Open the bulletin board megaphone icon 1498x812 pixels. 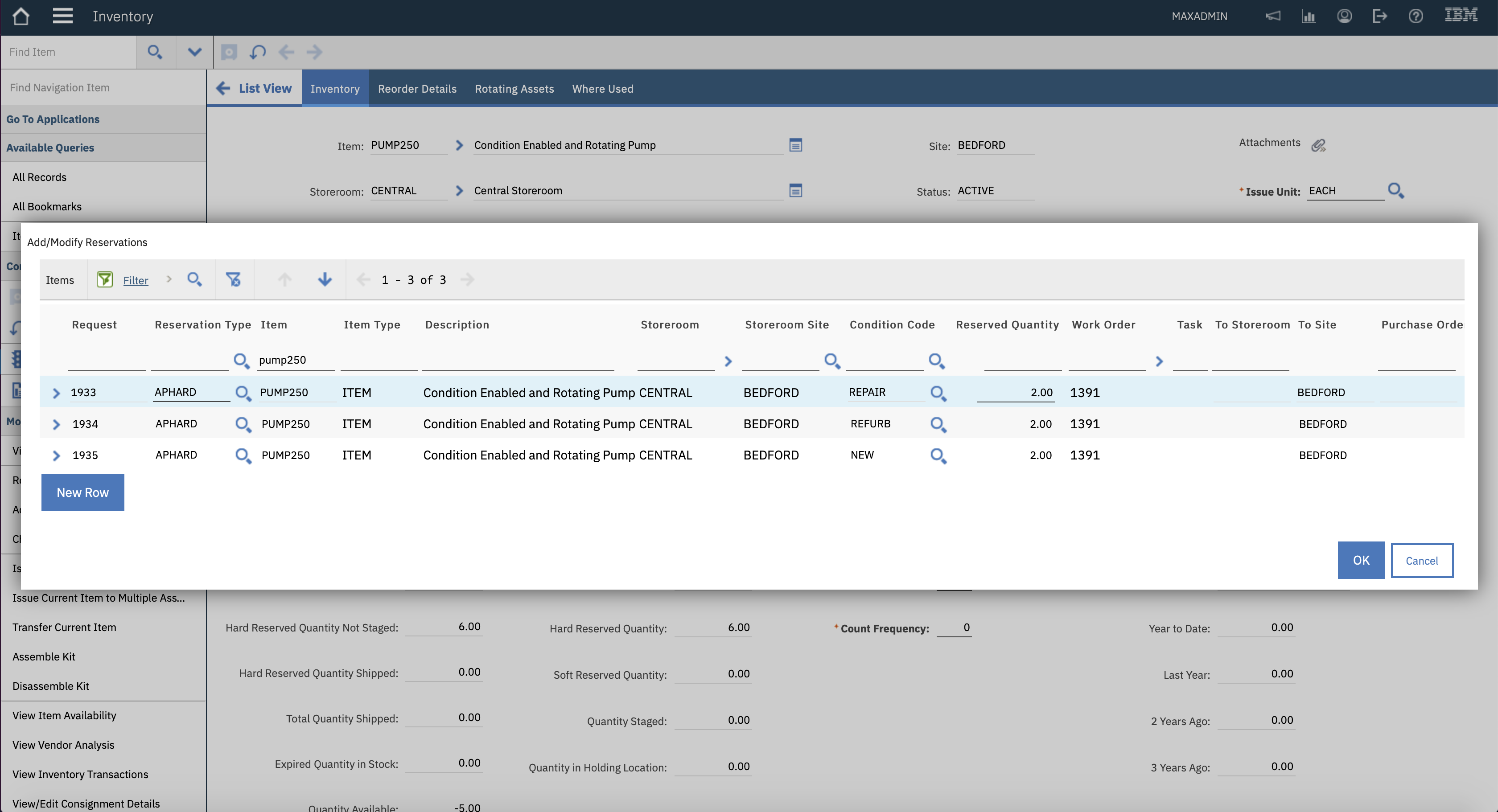[x=1273, y=16]
